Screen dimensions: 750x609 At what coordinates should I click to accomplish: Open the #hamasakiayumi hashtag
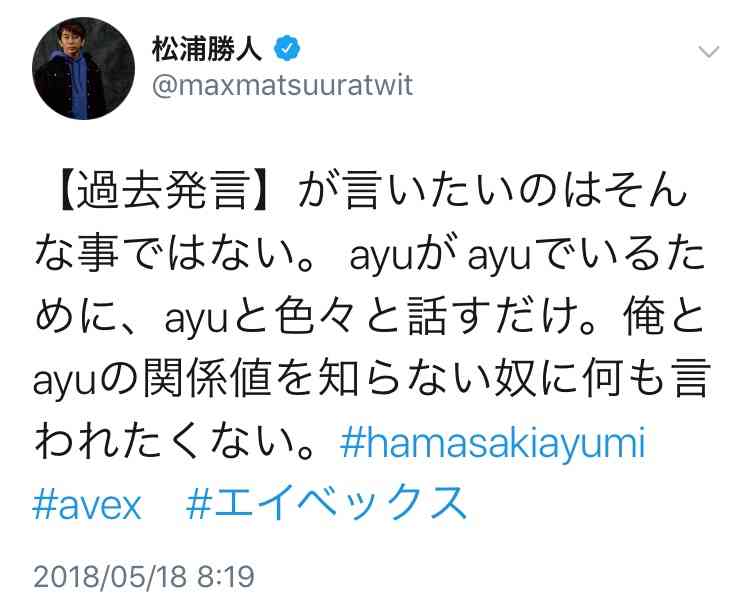coord(493,444)
